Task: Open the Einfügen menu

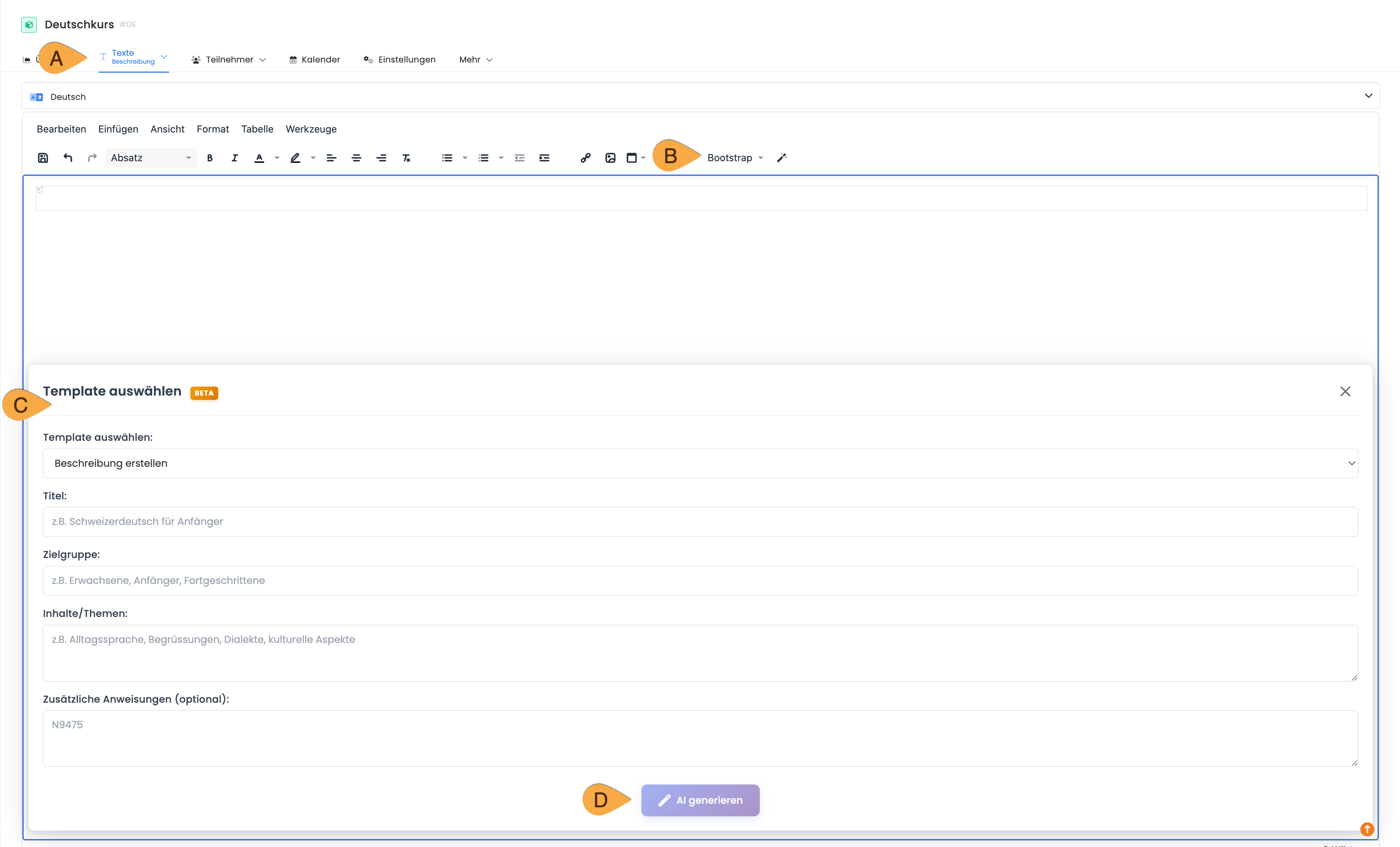Action: 118,129
